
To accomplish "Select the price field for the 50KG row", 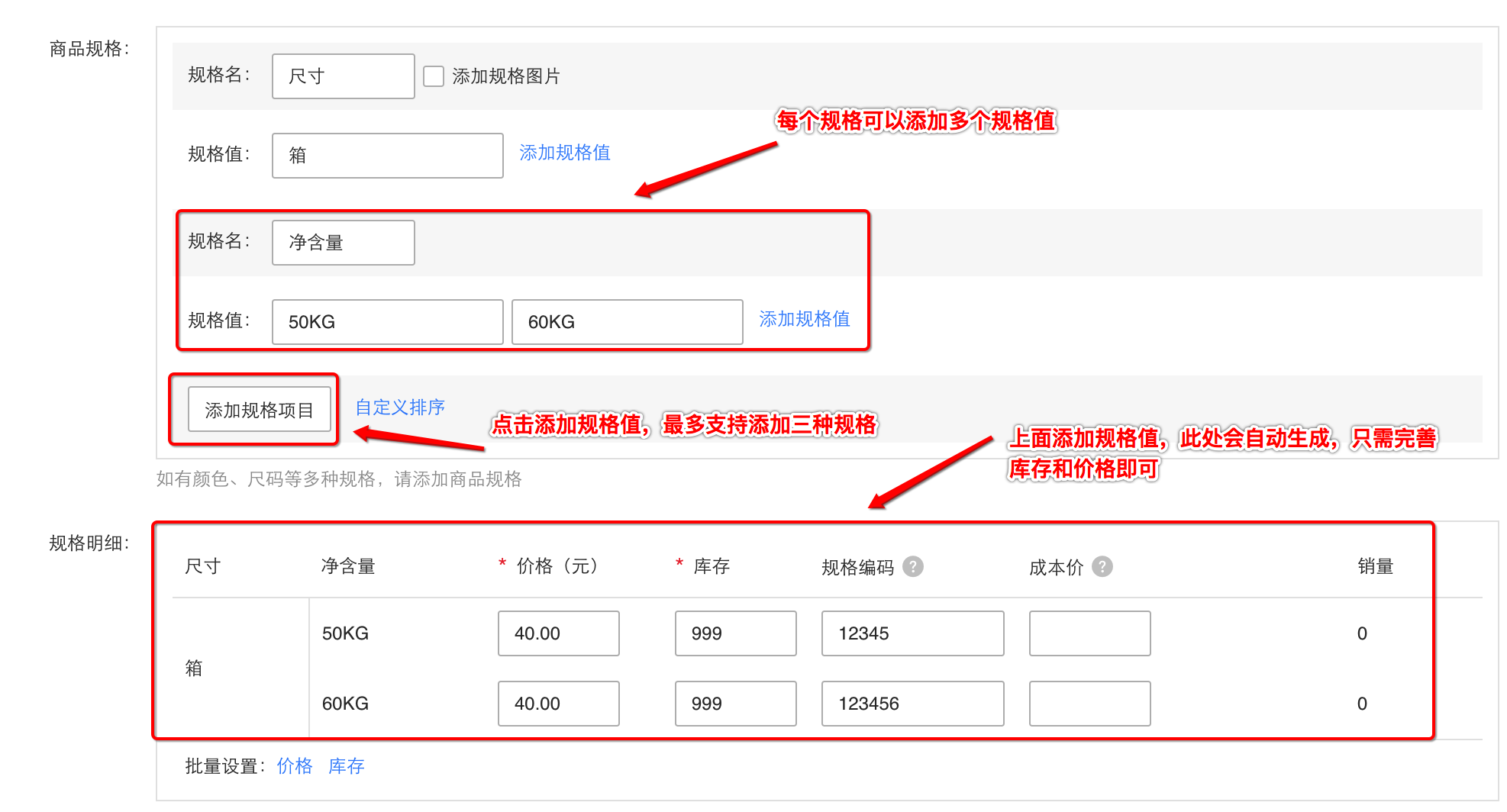I will tap(558, 633).
